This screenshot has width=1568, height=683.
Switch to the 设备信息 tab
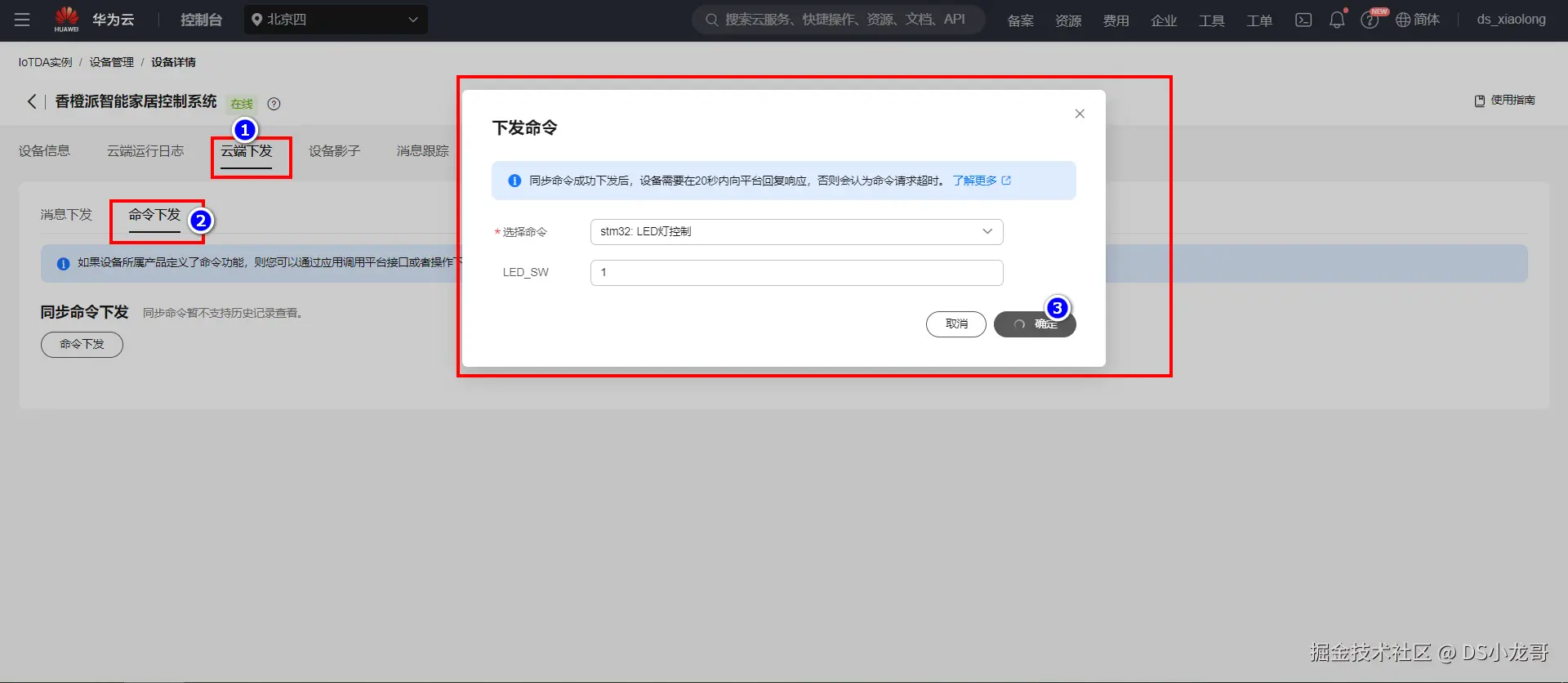[x=44, y=151]
